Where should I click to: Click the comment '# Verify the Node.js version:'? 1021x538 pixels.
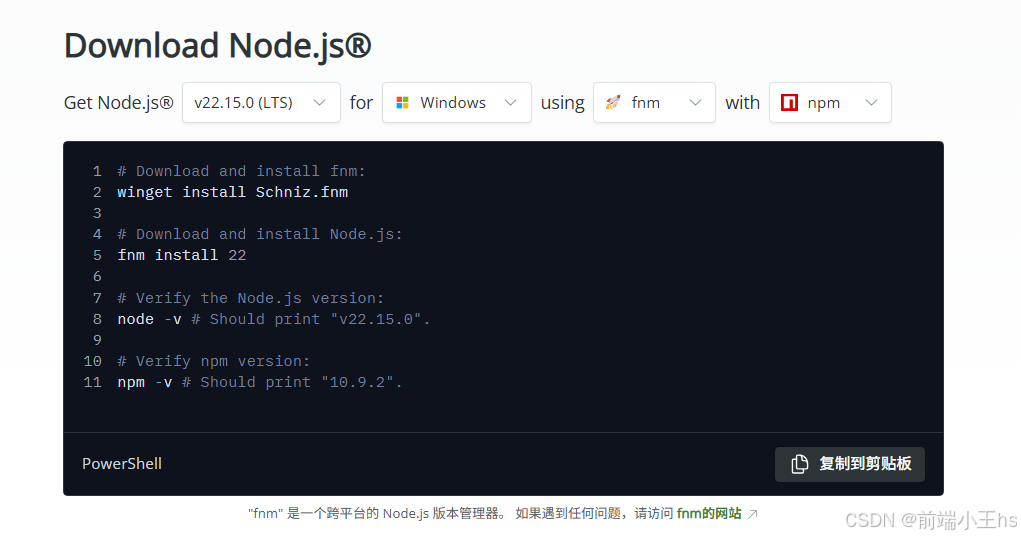251,298
